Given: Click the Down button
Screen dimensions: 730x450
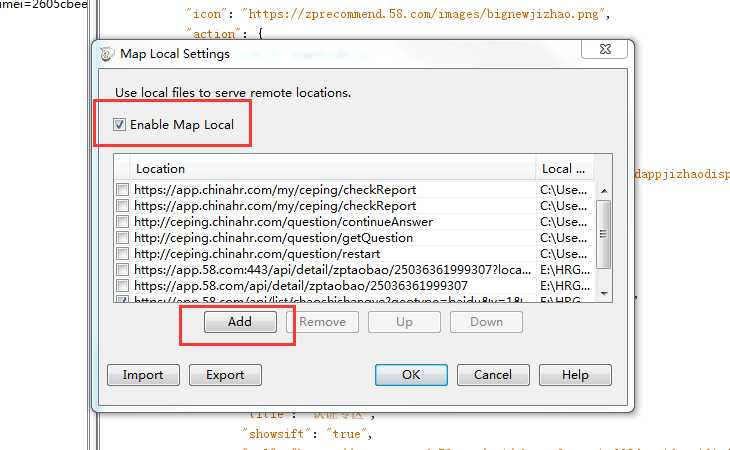Looking at the screenshot, I should [x=486, y=322].
